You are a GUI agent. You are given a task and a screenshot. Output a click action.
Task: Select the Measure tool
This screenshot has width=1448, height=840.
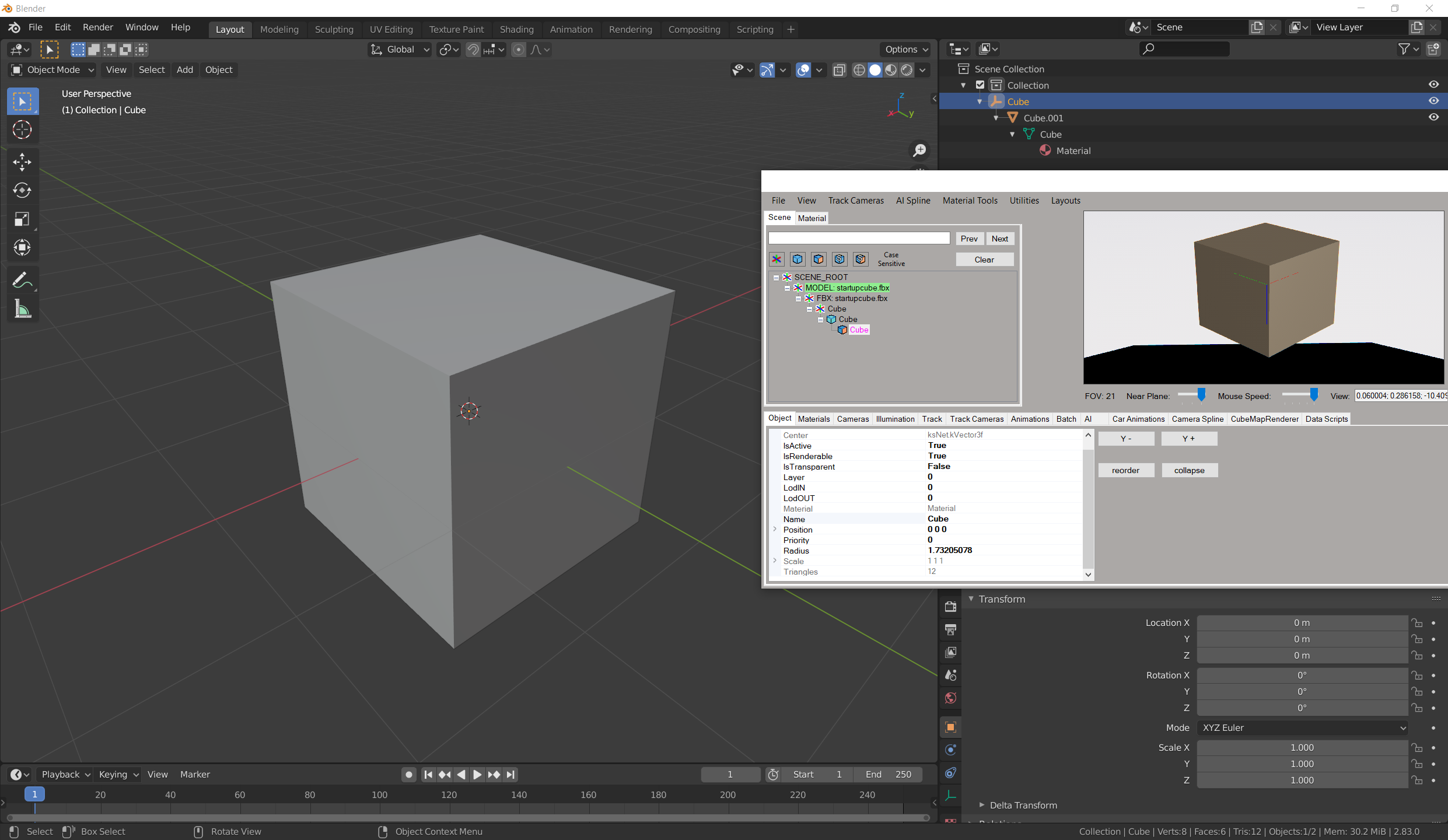click(22, 309)
